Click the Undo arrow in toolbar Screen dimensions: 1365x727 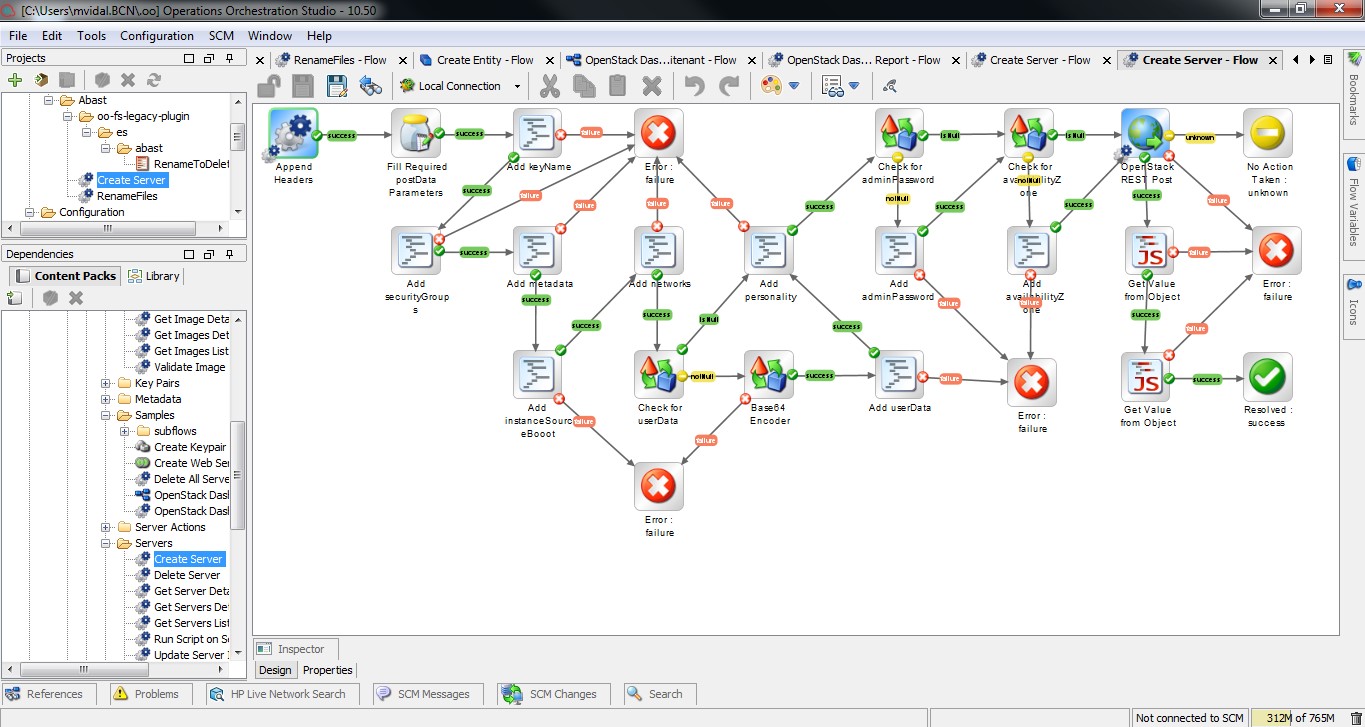coord(694,86)
